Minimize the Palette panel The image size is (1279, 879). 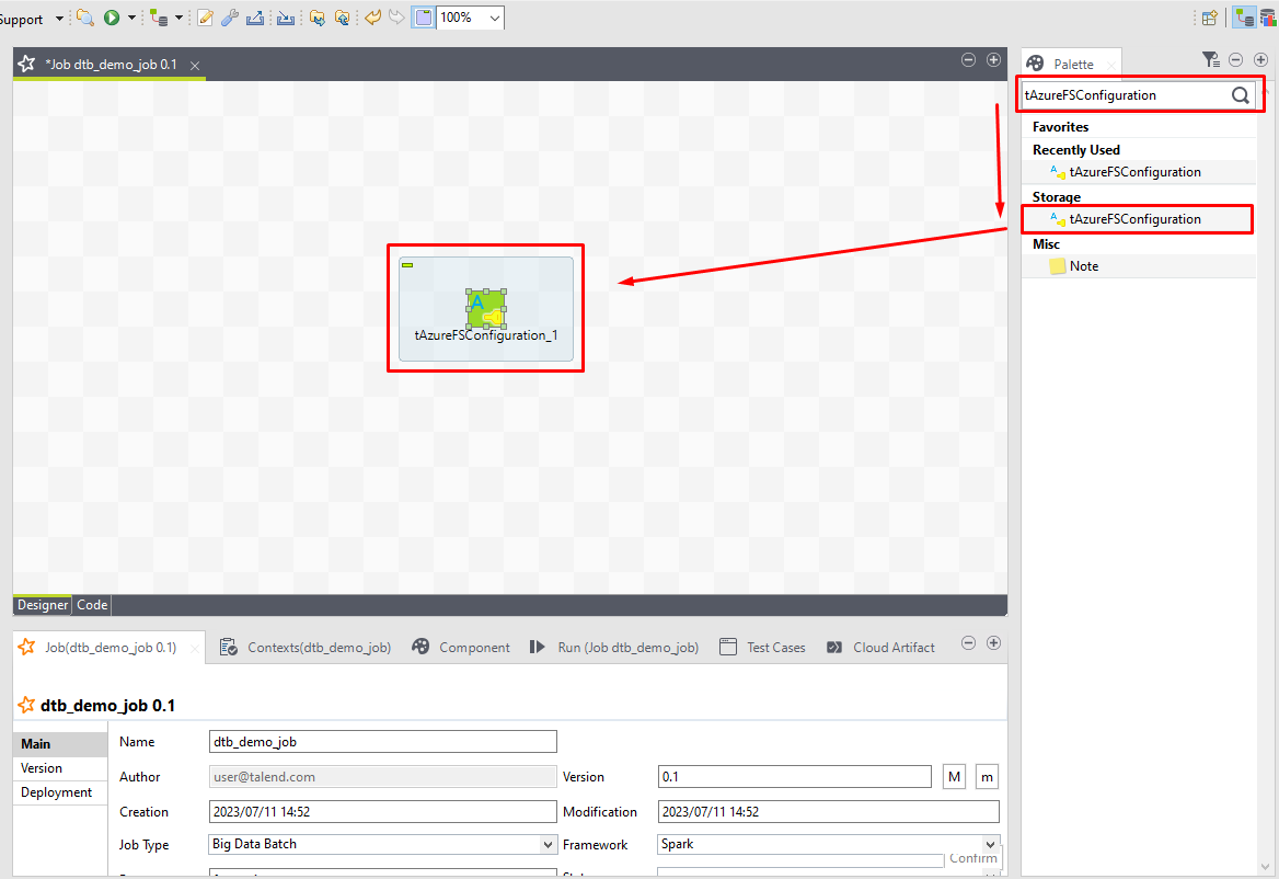point(1235,60)
